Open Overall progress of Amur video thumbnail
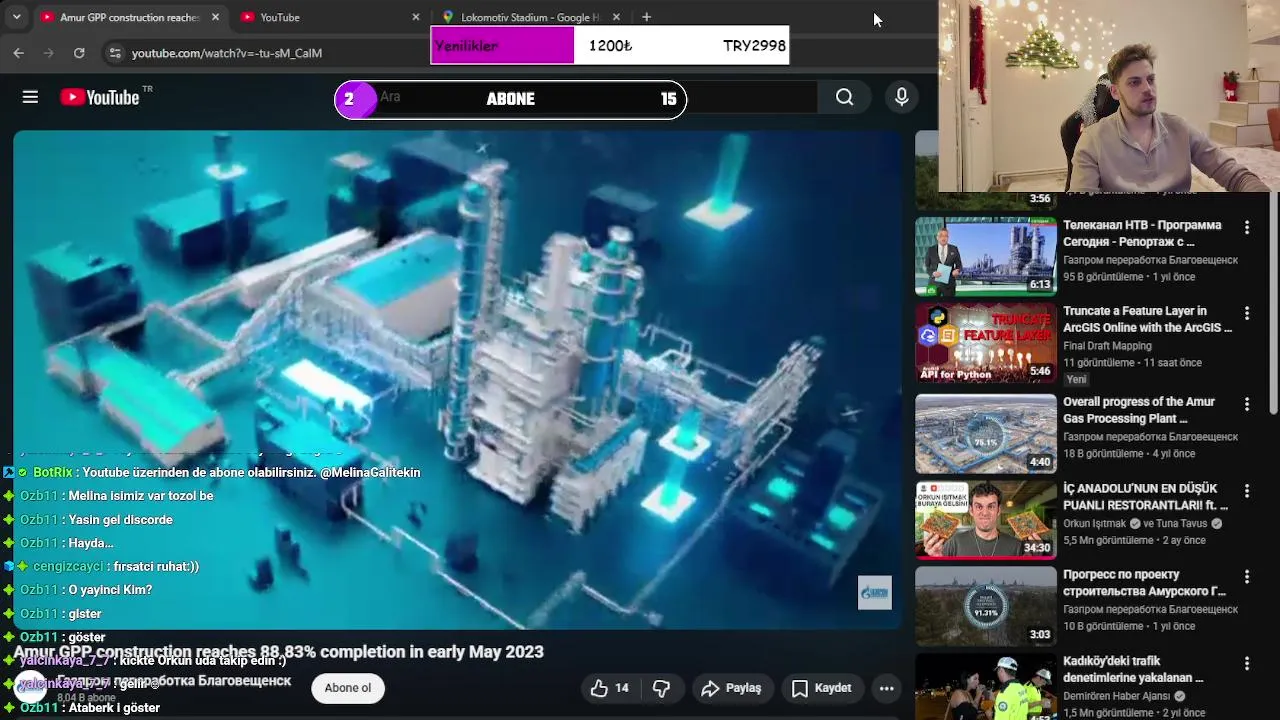Screen dimensions: 1280x720 [986, 433]
